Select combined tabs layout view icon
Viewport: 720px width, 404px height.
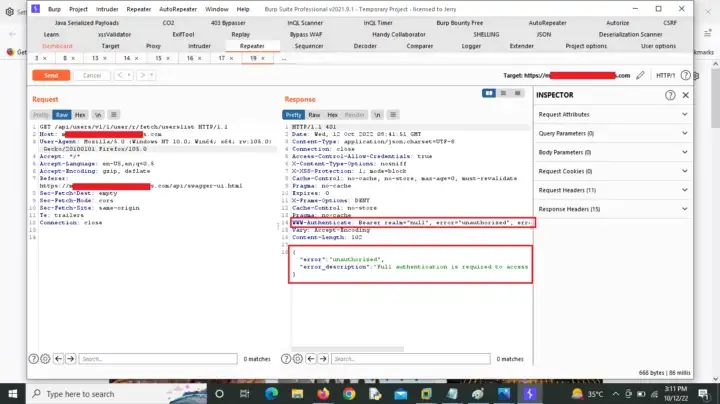pyautogui.click(x=518, y=93)
